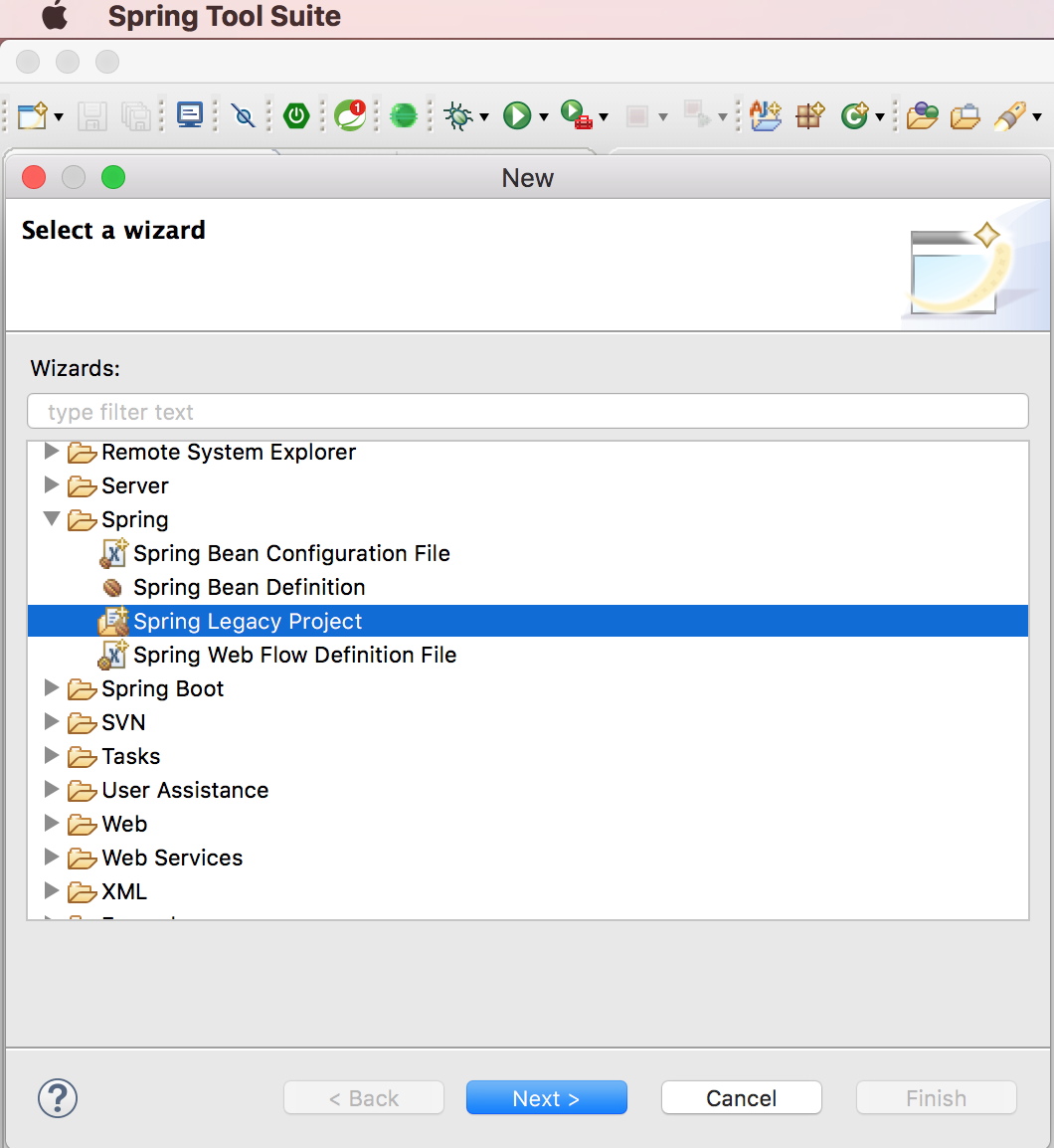The height and width of the screenshot is (1148, 1054).
Task: Click the Stop square toolbar icon
Action: [x=636, y=115]
